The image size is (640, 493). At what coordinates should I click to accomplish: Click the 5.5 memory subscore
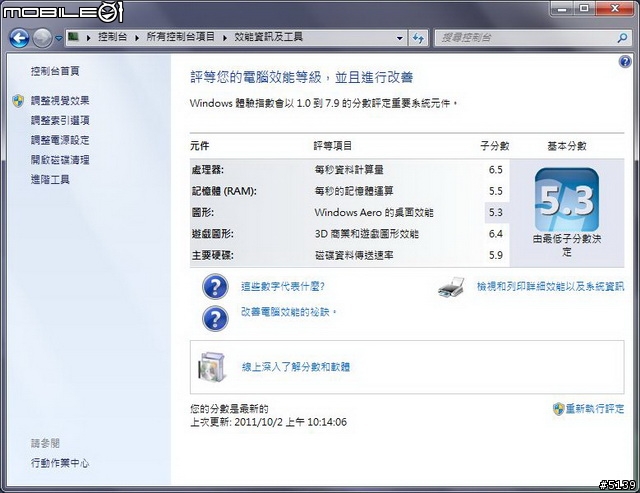496,191
